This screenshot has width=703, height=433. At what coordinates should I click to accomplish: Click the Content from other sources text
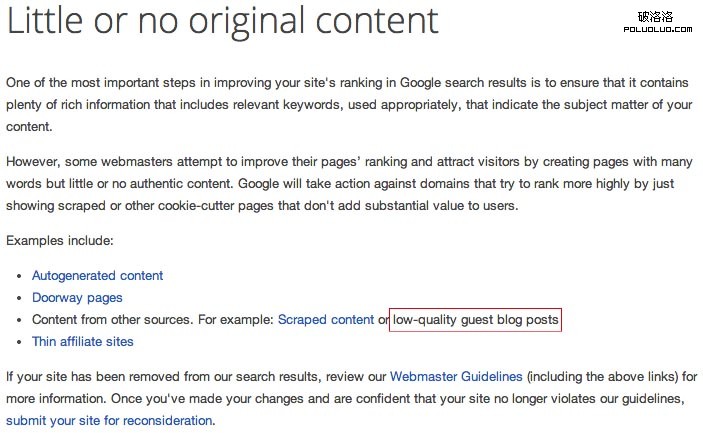(113, 320)
